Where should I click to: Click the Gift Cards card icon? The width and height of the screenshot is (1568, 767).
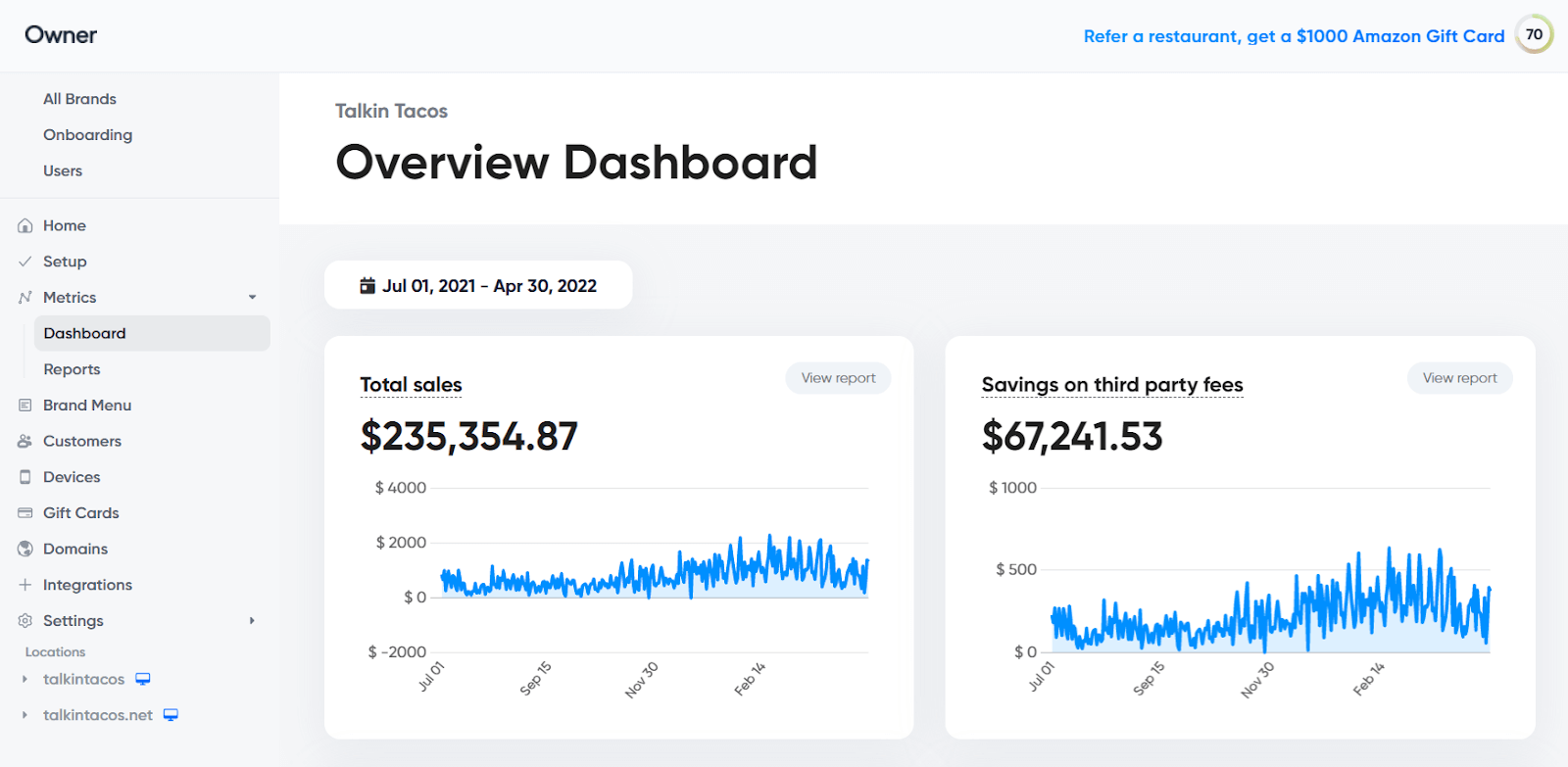pos(25,513)
